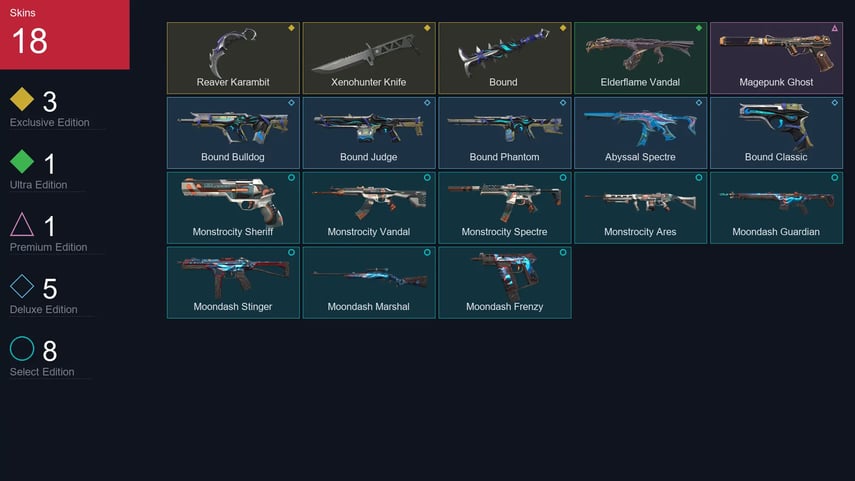
Task: Select the blue Deluxe Edition diamond icon
Action: pos(22,286)
